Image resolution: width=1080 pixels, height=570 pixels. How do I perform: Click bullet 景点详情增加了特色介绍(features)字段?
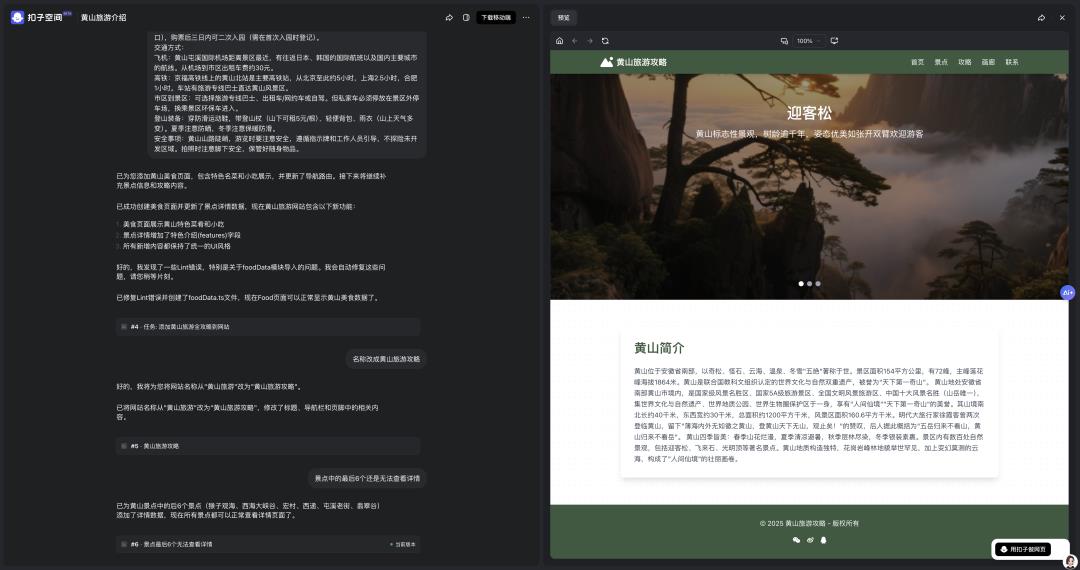(181, 235)
